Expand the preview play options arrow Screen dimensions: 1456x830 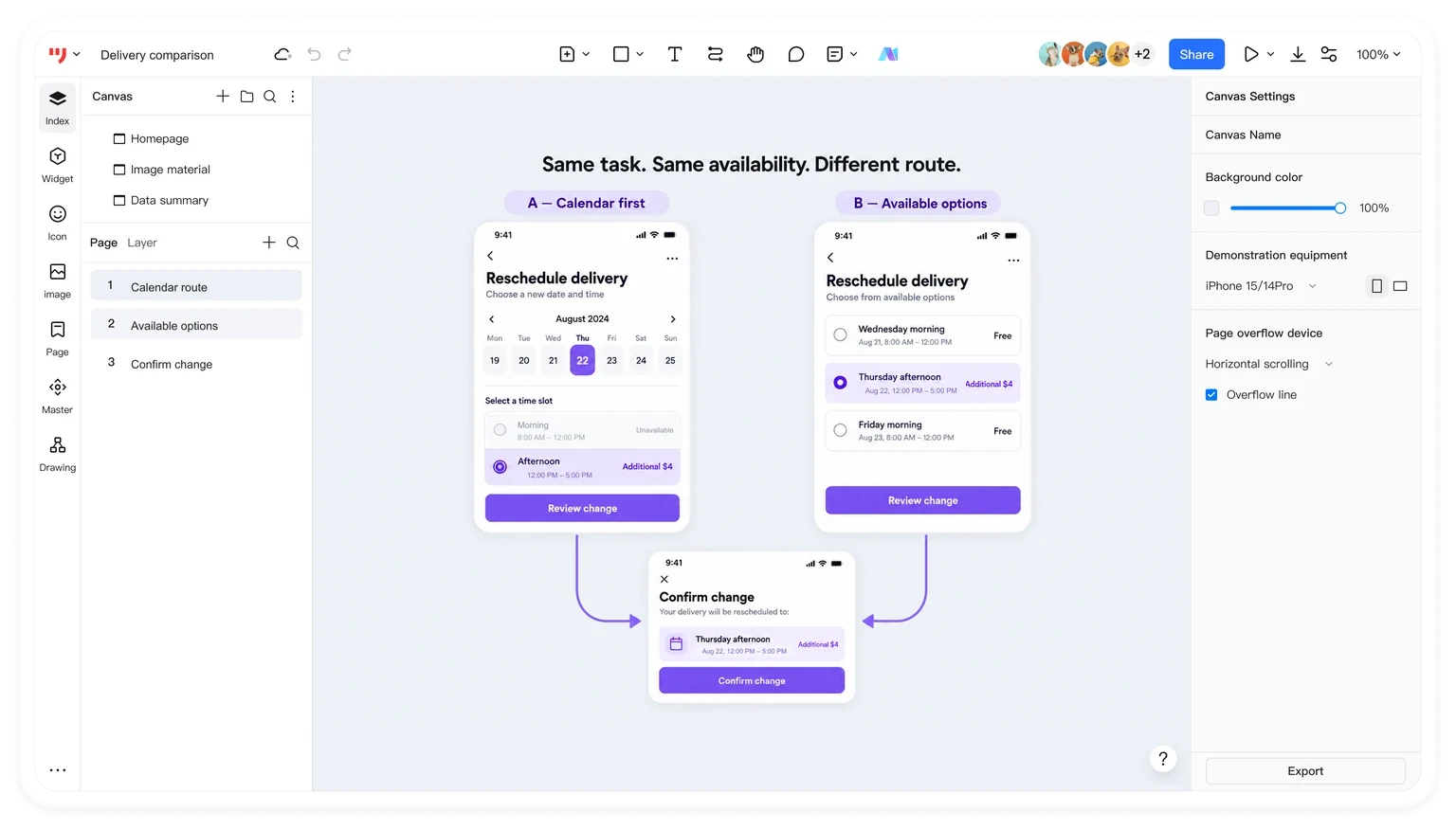[x=1270, y=54]
